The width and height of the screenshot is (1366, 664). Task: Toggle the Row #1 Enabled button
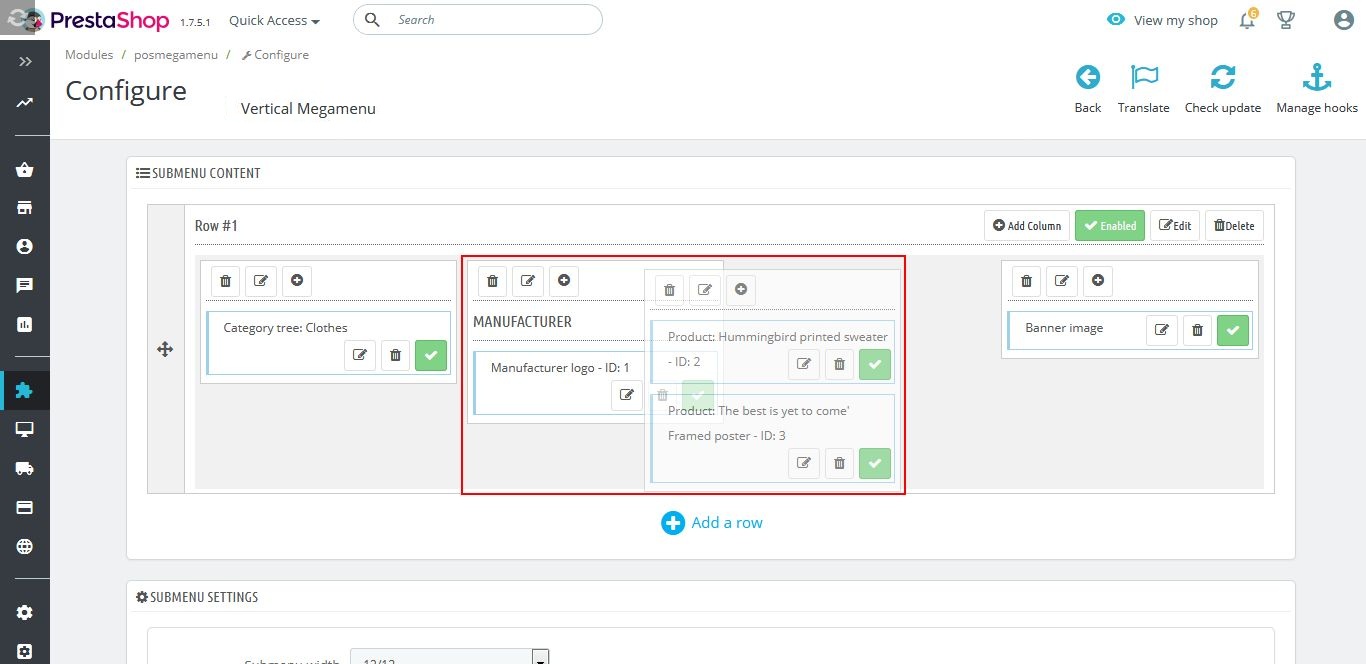pyautogui.click(x=1109, y=226)
